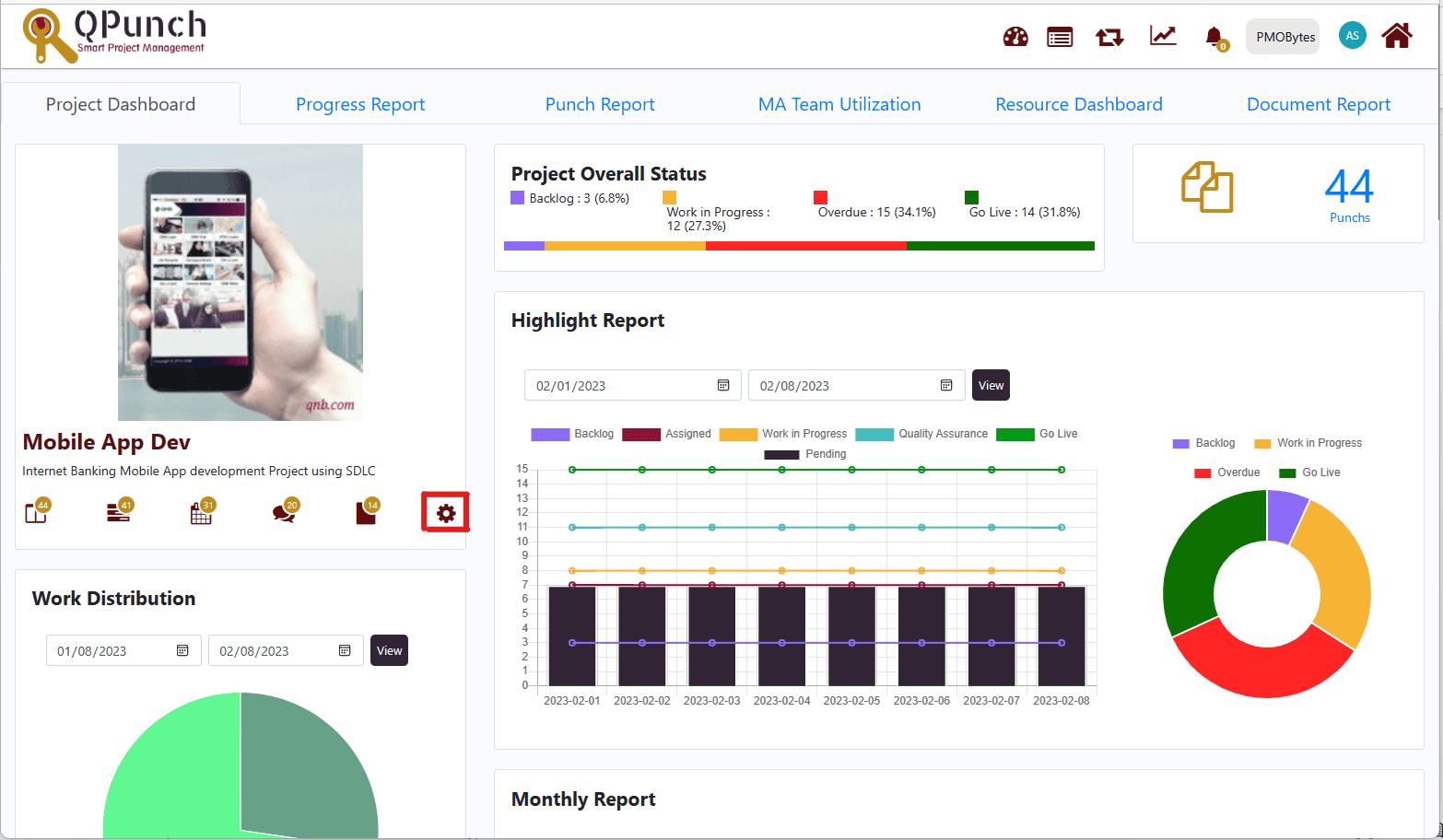Go to the home icon
Screen dimensions: 1443x840
point(1397,36)
